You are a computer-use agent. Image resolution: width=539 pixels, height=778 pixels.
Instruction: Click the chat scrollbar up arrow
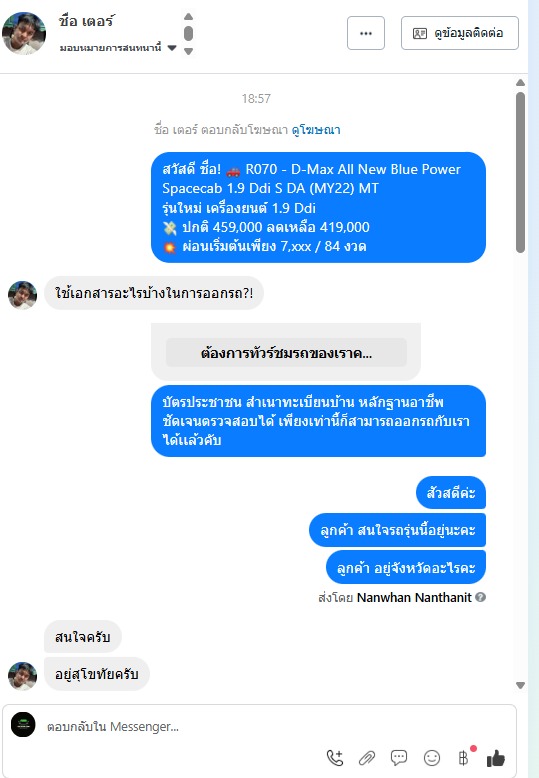(x=520, y=83)
